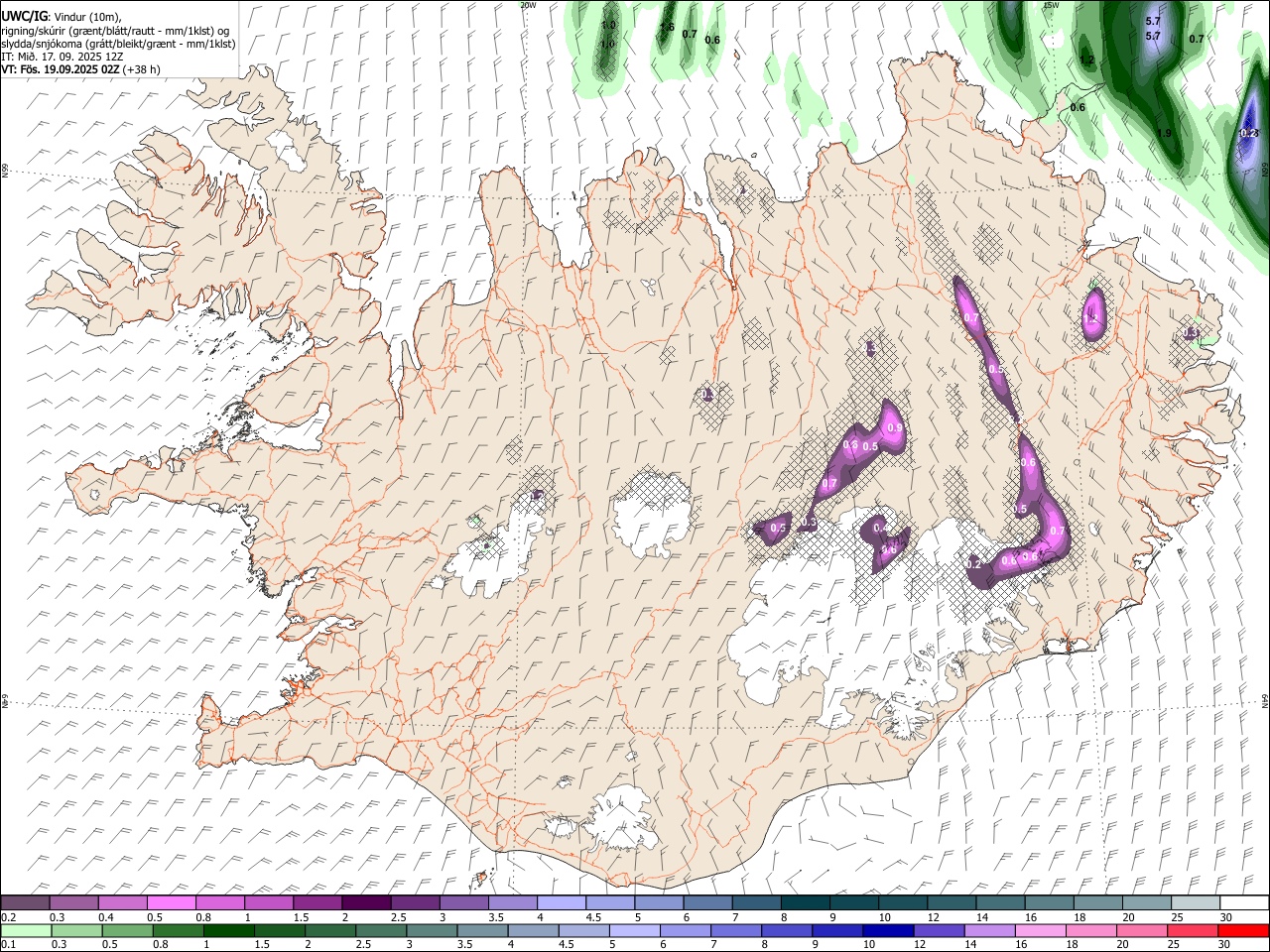Pick the lower-legend periwinkle swatch starting at 6
The image size is (1270, 952).
point(686,930)
